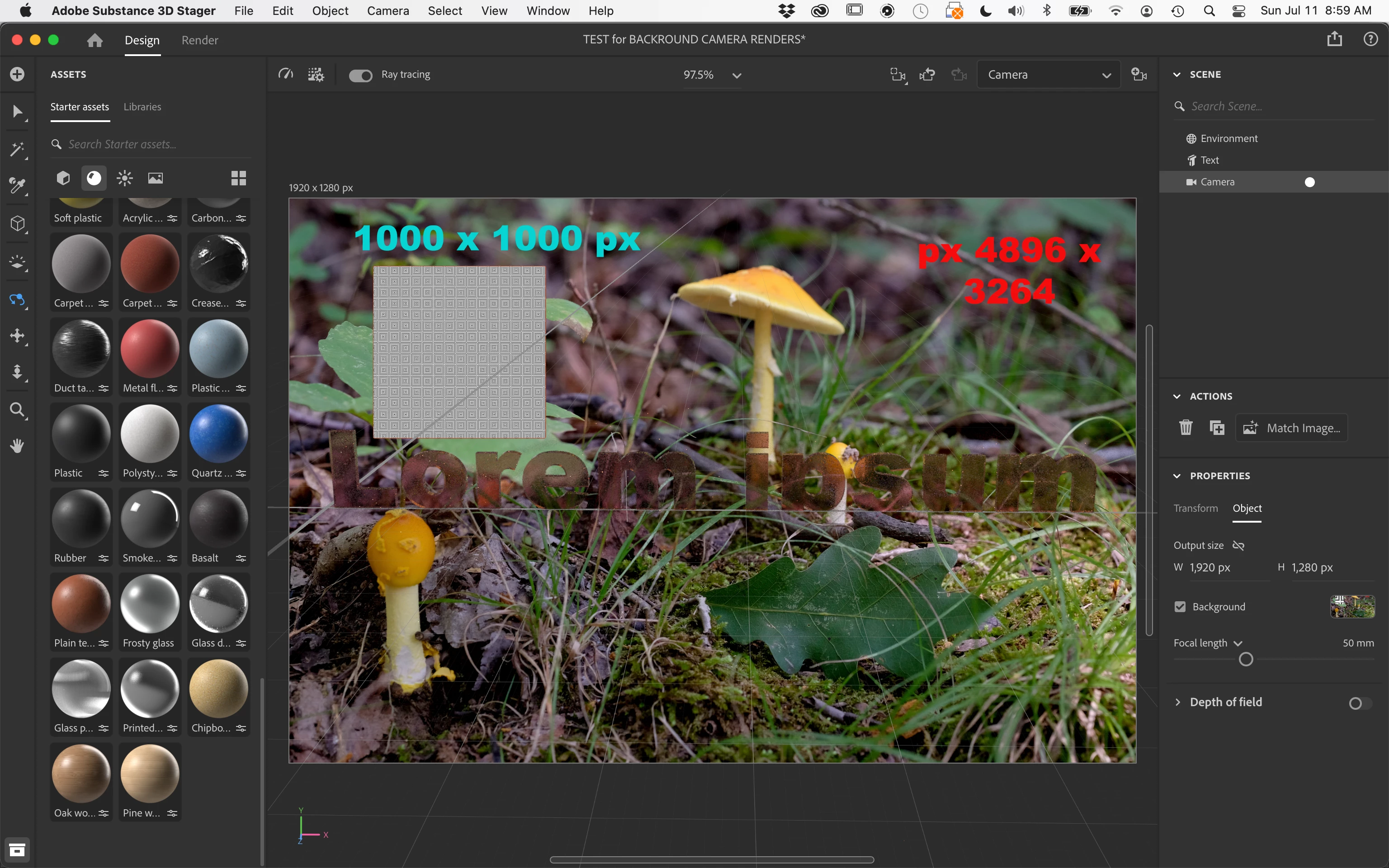Toggle the Ray tracing switch

(x=360, y=75)
